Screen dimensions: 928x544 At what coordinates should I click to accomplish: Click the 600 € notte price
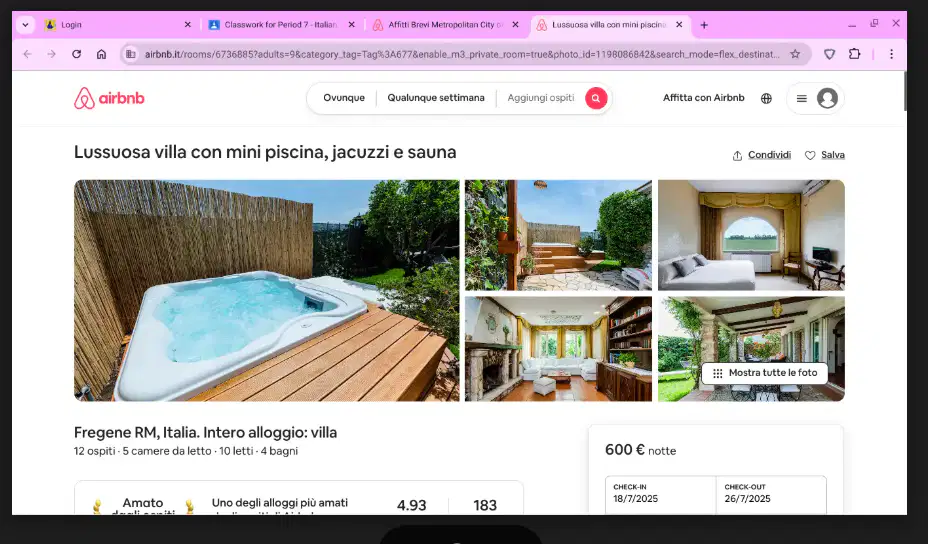point(640,450)
